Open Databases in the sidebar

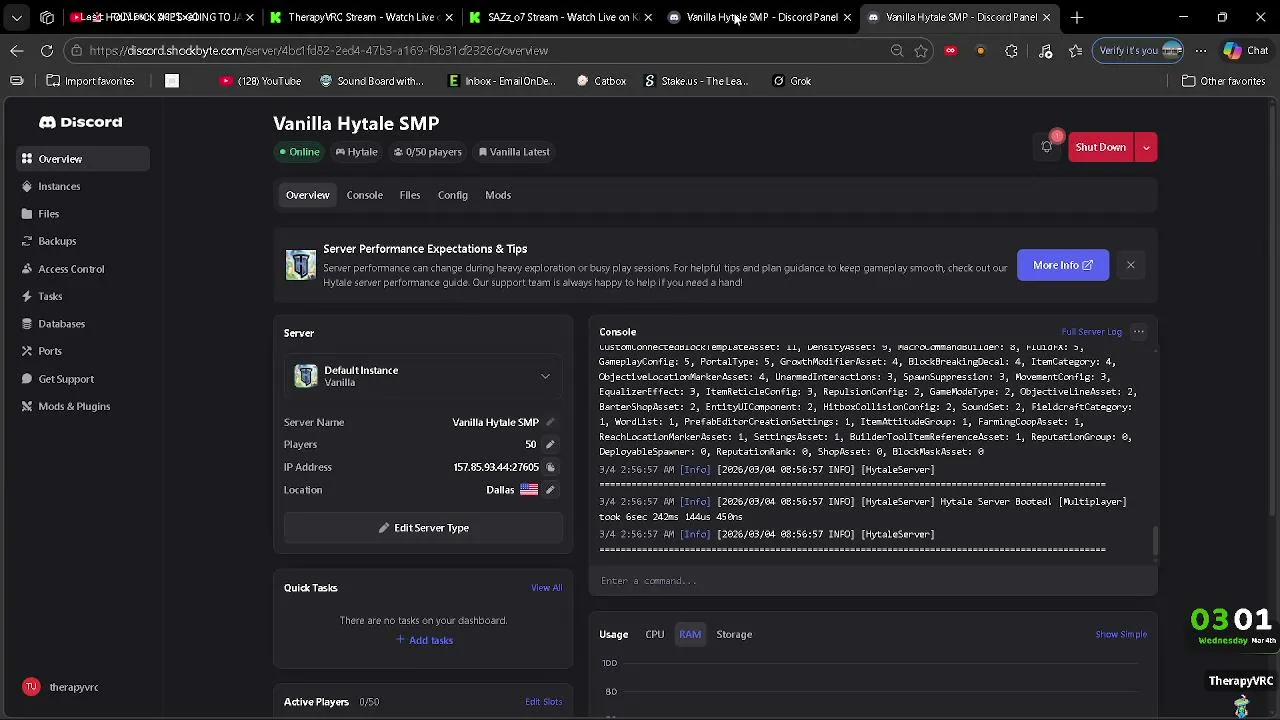[x=61, y=324]
